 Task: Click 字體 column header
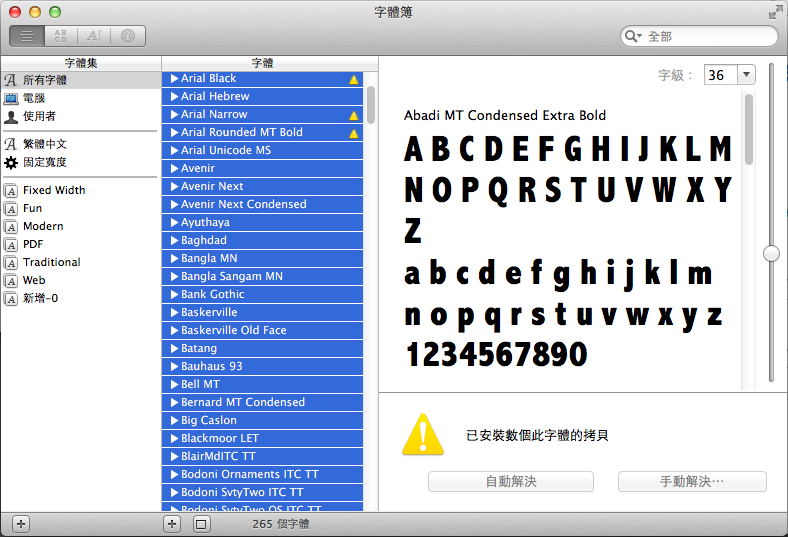click(x=262, y=63)
